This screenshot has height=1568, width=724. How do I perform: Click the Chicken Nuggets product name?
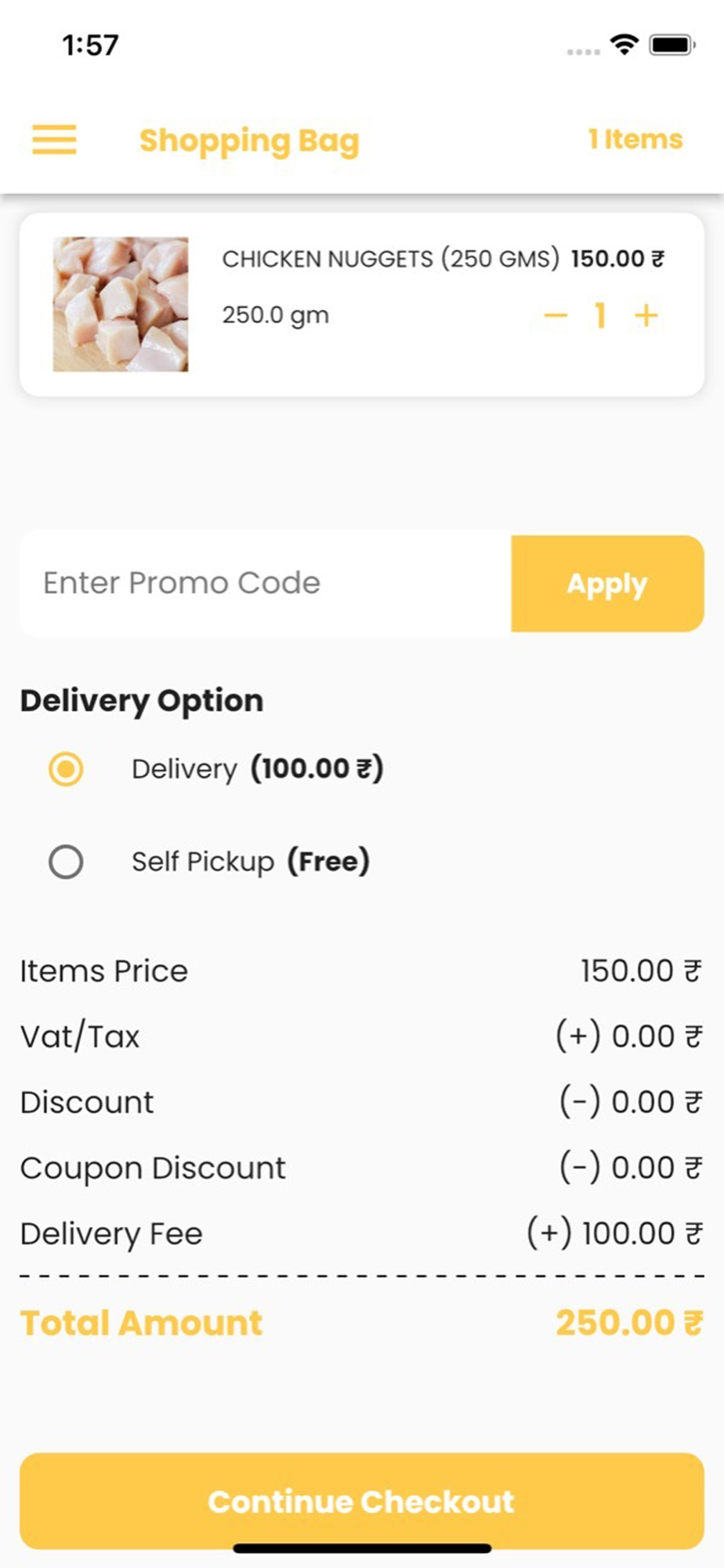[390, 259]
